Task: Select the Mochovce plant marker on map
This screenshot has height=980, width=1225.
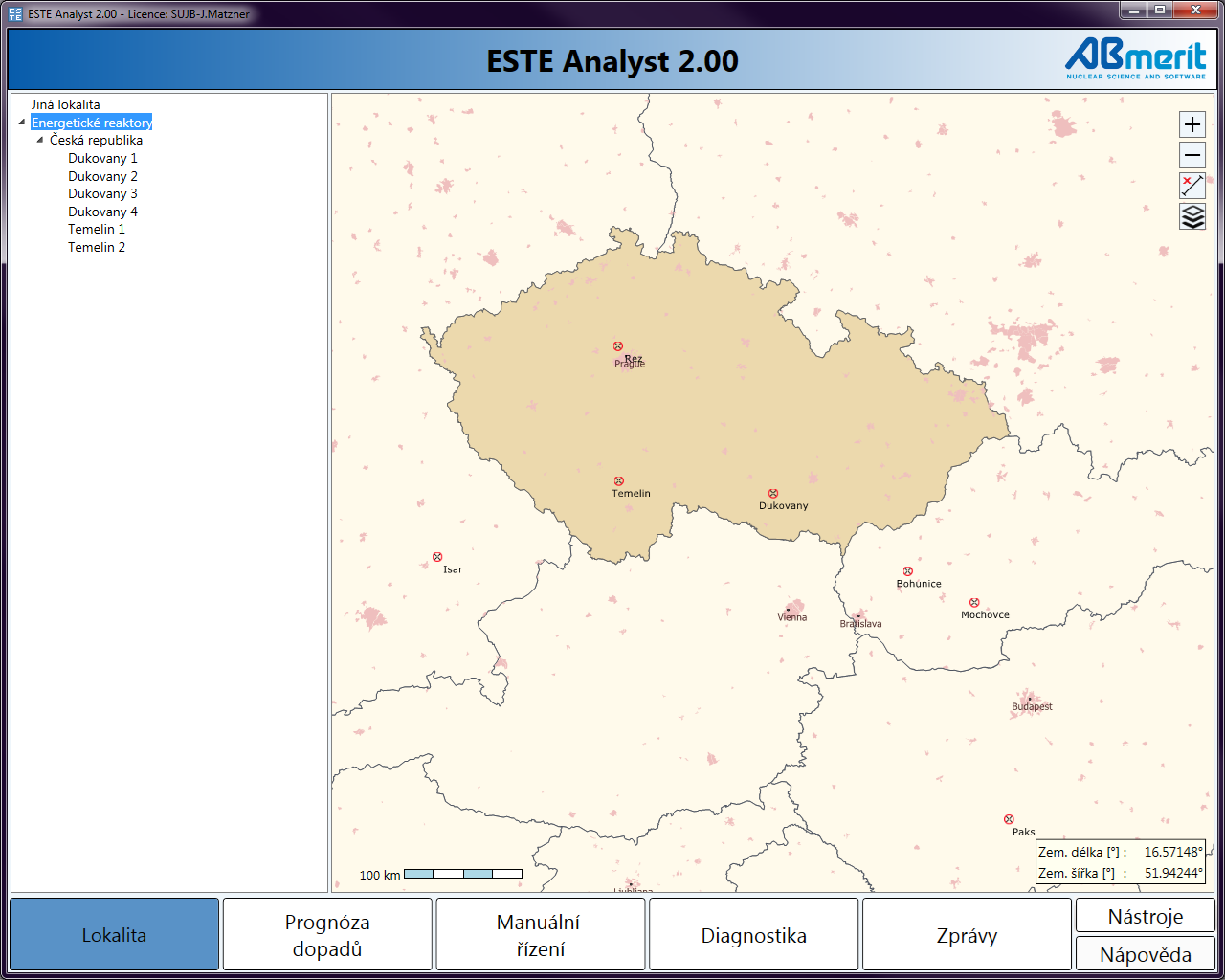Action: coord(974,603)
